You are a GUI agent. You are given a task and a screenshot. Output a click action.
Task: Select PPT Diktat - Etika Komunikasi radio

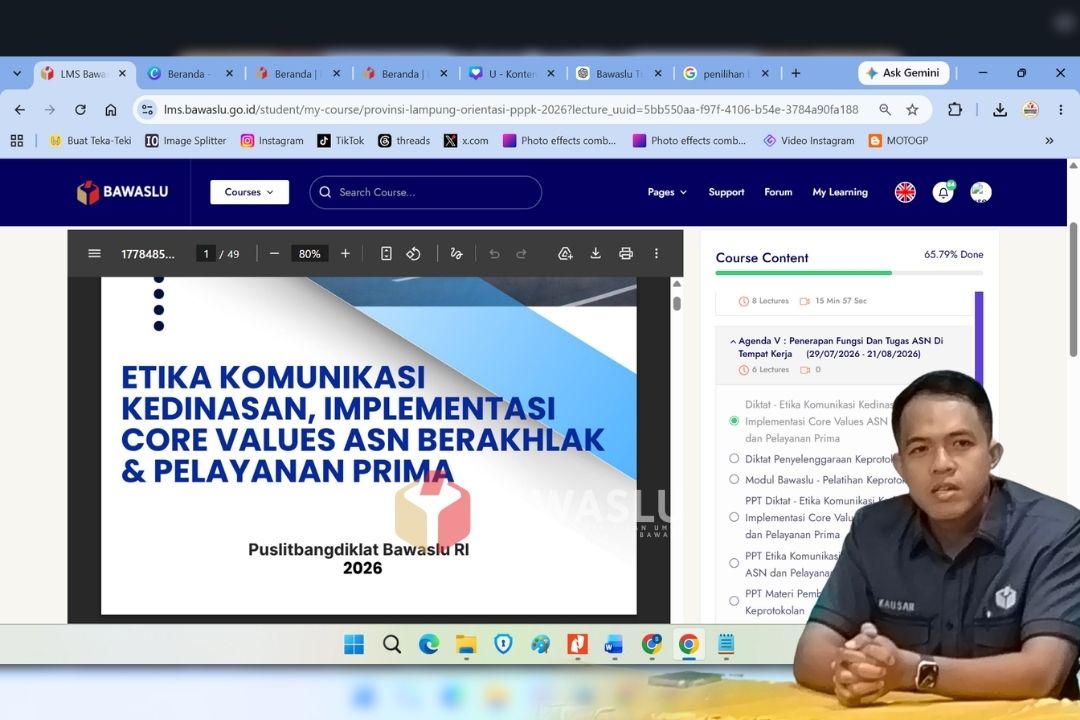point(734,517)
